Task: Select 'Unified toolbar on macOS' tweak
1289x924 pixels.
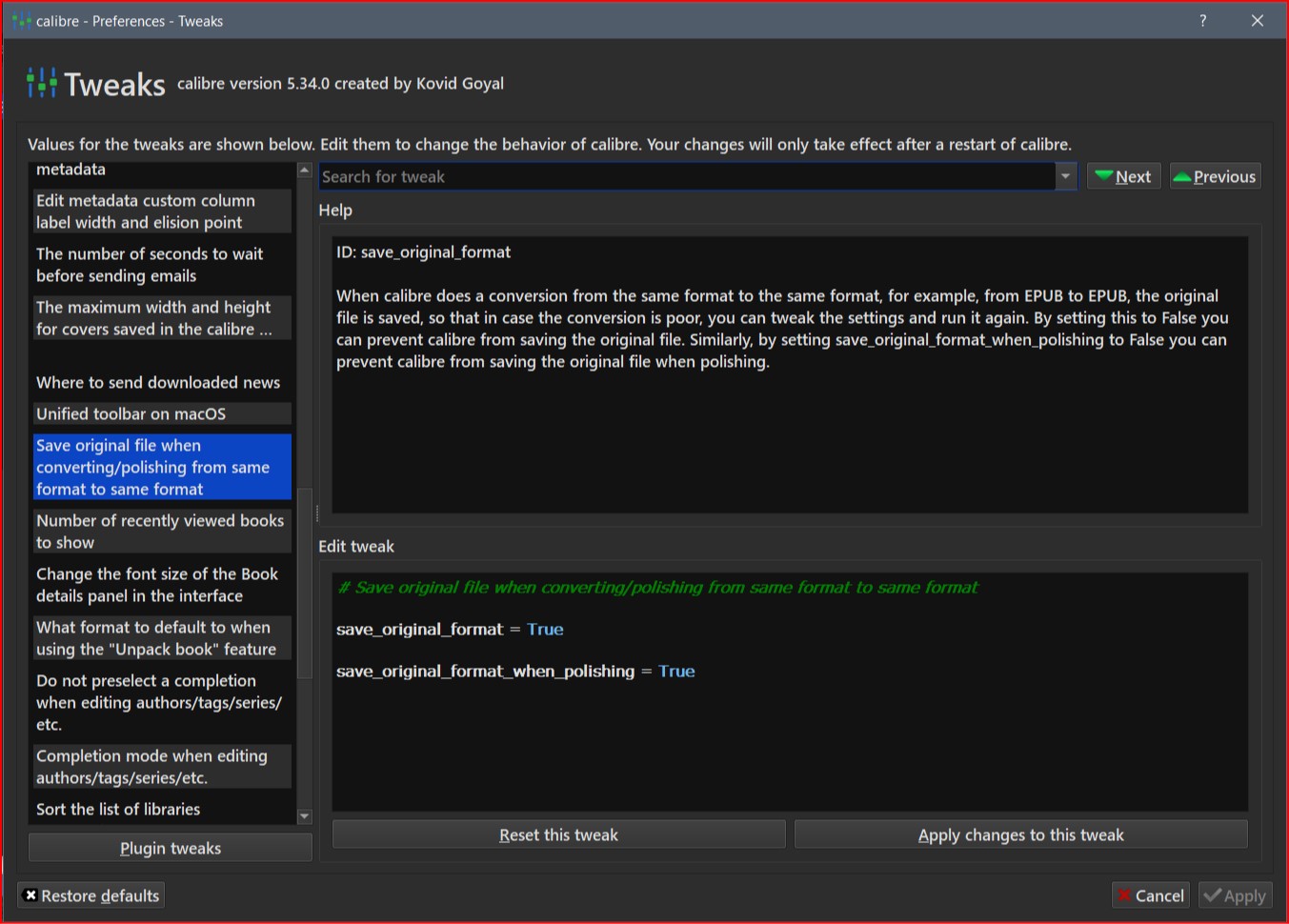Action: [161, 413]
